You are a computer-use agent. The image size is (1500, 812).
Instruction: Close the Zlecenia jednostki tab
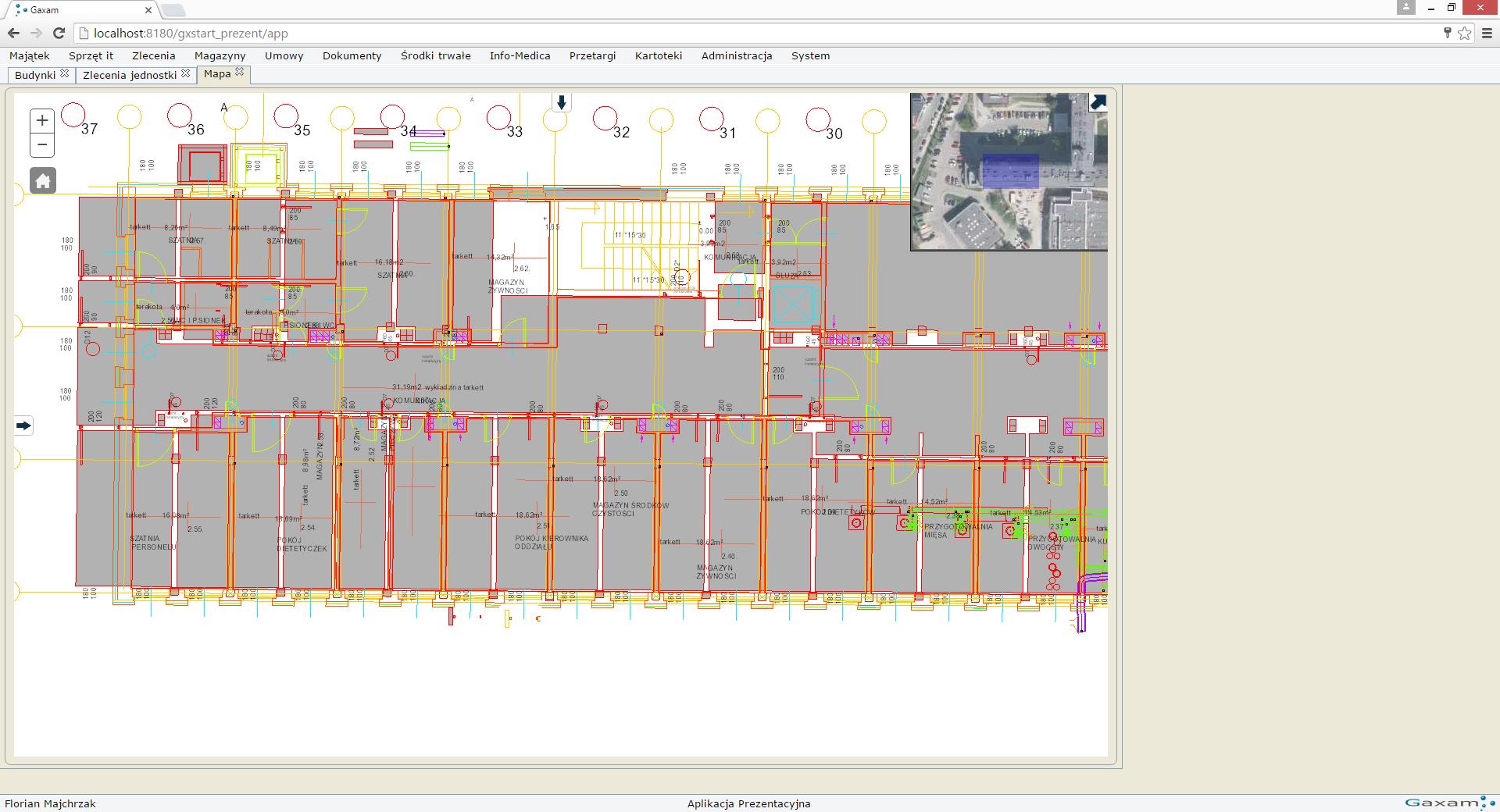(186, 73)
